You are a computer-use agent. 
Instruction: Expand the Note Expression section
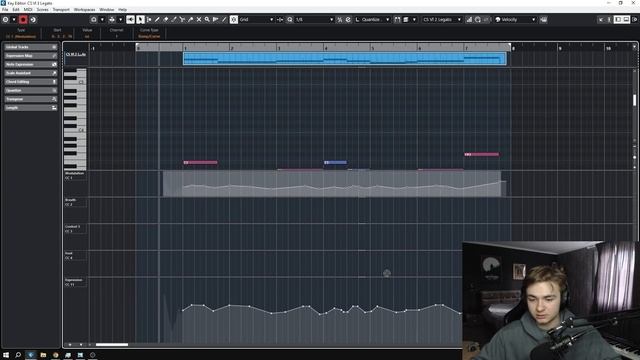(31, 64)
